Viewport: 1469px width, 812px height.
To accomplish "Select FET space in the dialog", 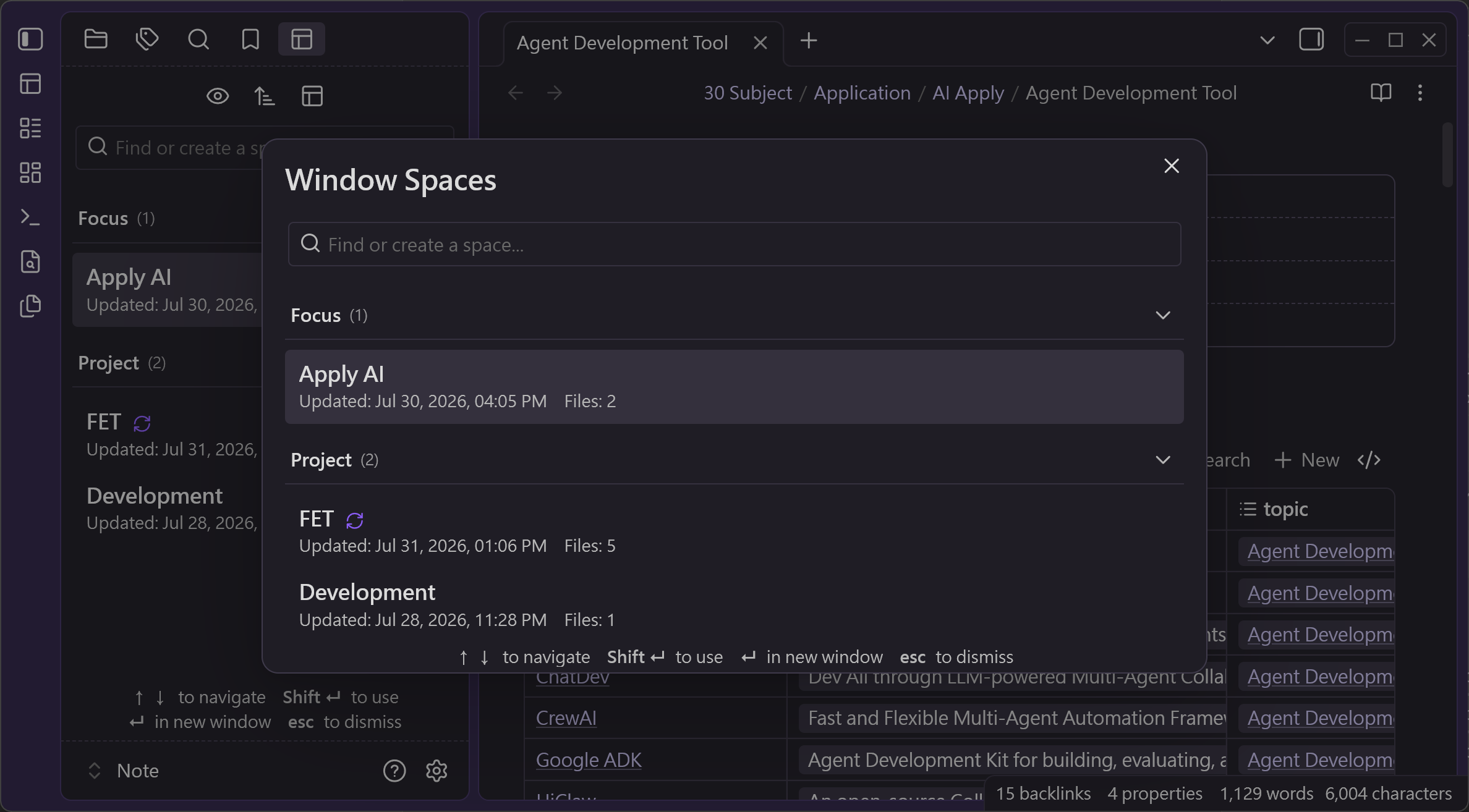I will click(x=734, y=531).
